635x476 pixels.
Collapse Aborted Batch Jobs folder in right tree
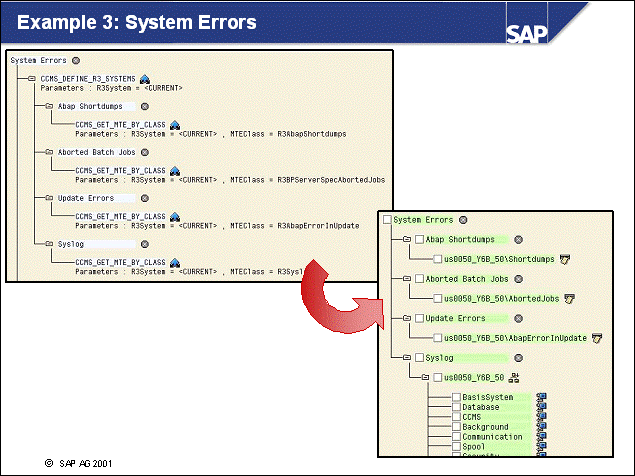click(406, 279)
